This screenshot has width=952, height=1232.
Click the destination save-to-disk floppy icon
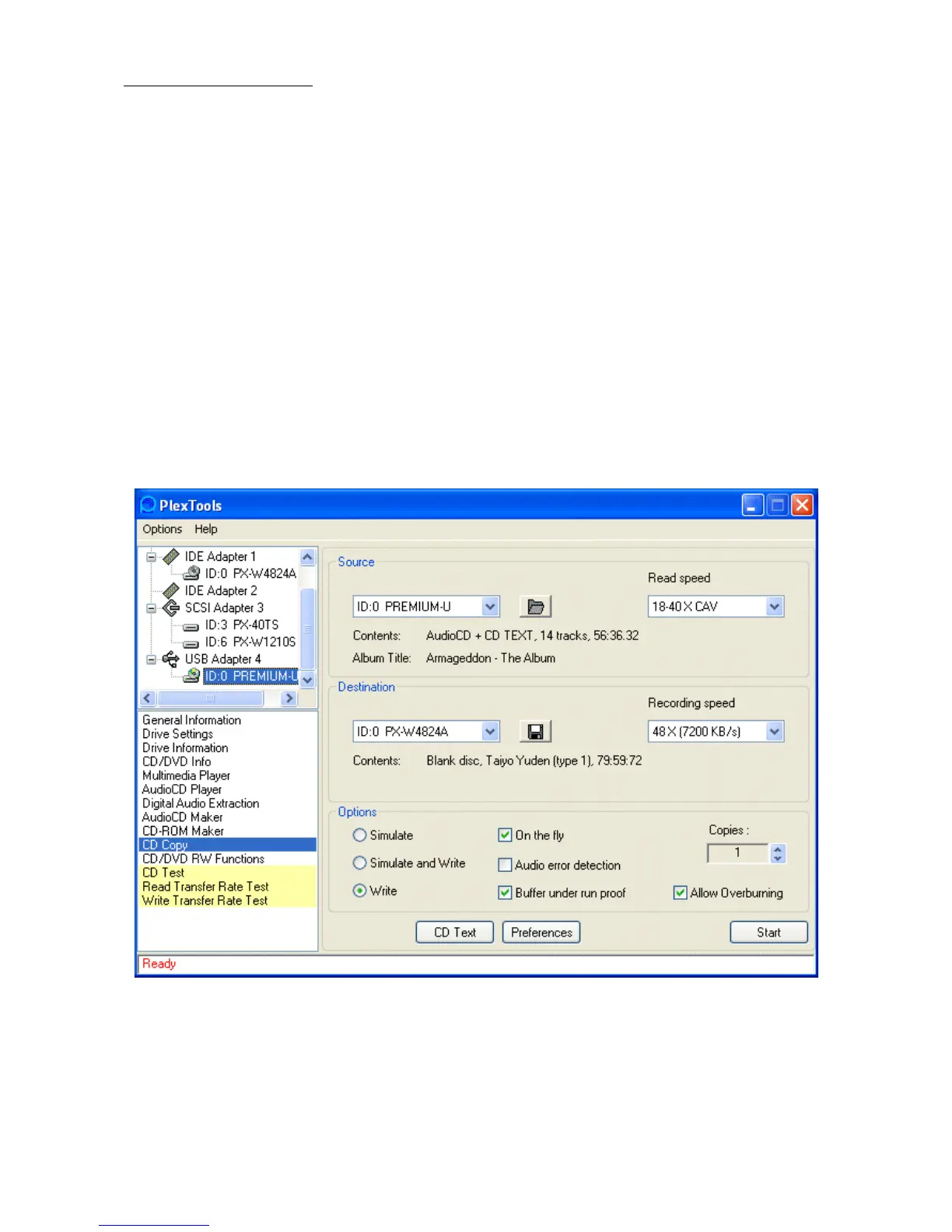tap(535, 731)
